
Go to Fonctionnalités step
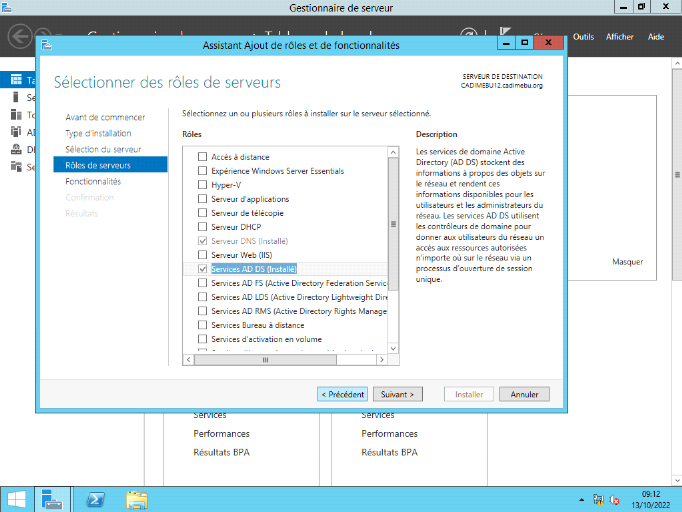point(93,181)
